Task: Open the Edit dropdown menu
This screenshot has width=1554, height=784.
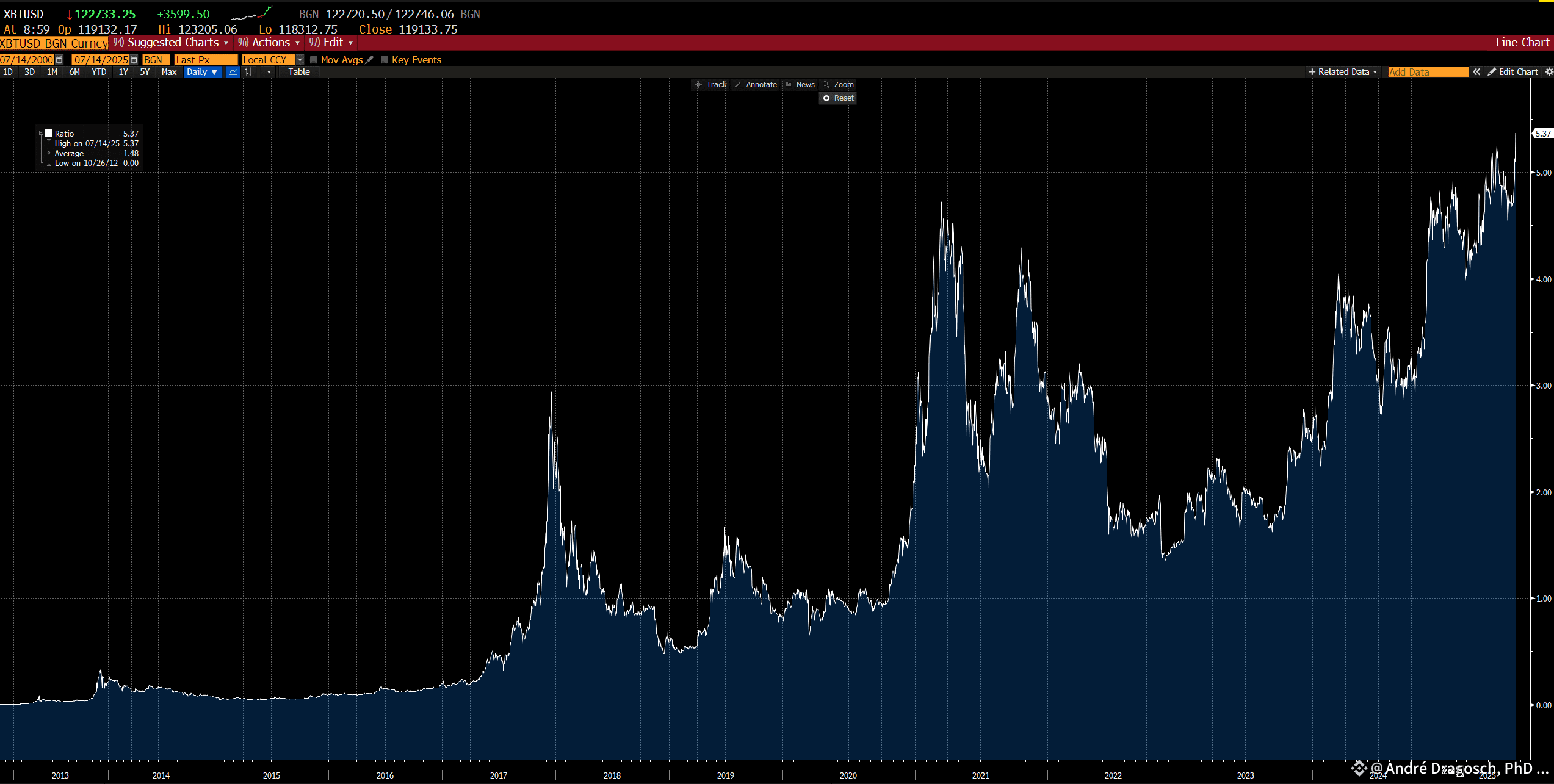Action: tap(331, 43)
